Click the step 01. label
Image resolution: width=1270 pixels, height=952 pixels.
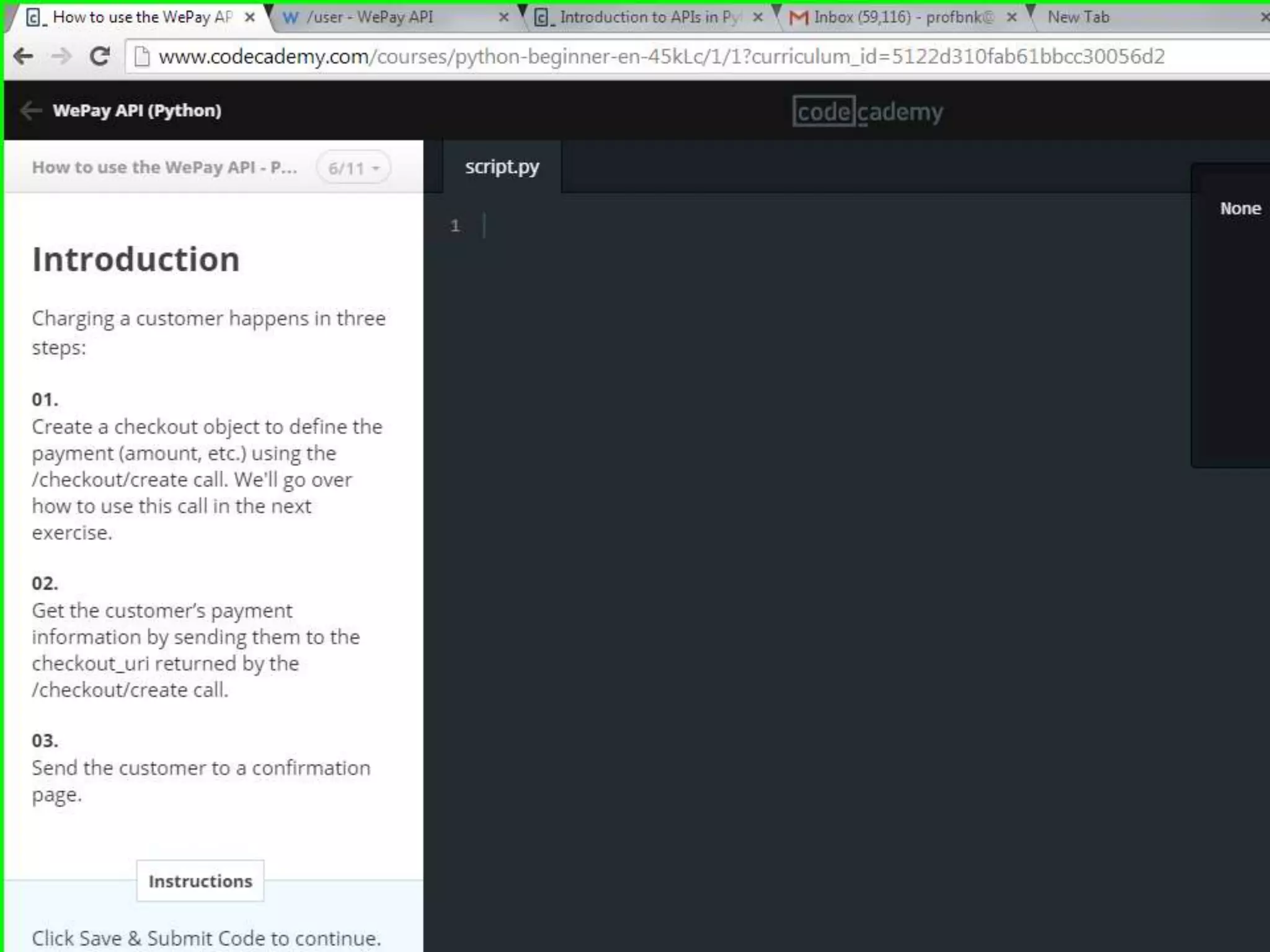pyautogui.click(x=45, y=399)
